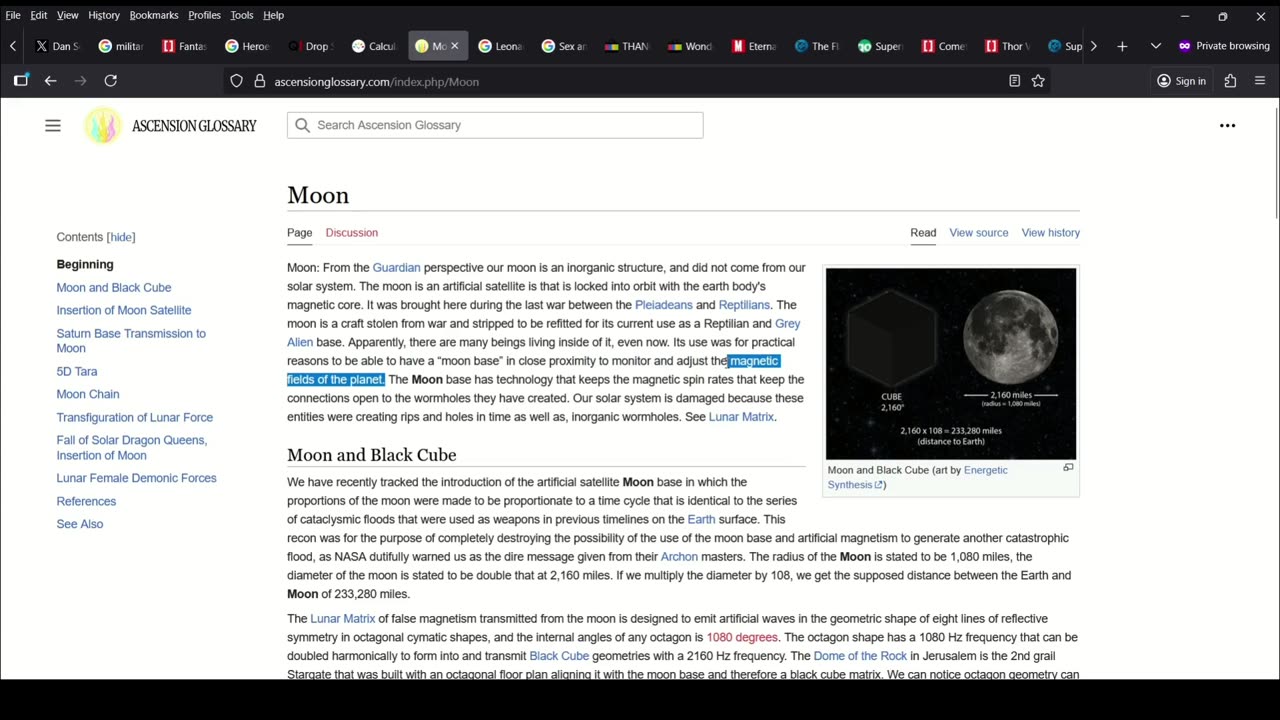
Task: Switch to the Eterna browser tab
Action: pyautogui.click(x=754, y=46)
